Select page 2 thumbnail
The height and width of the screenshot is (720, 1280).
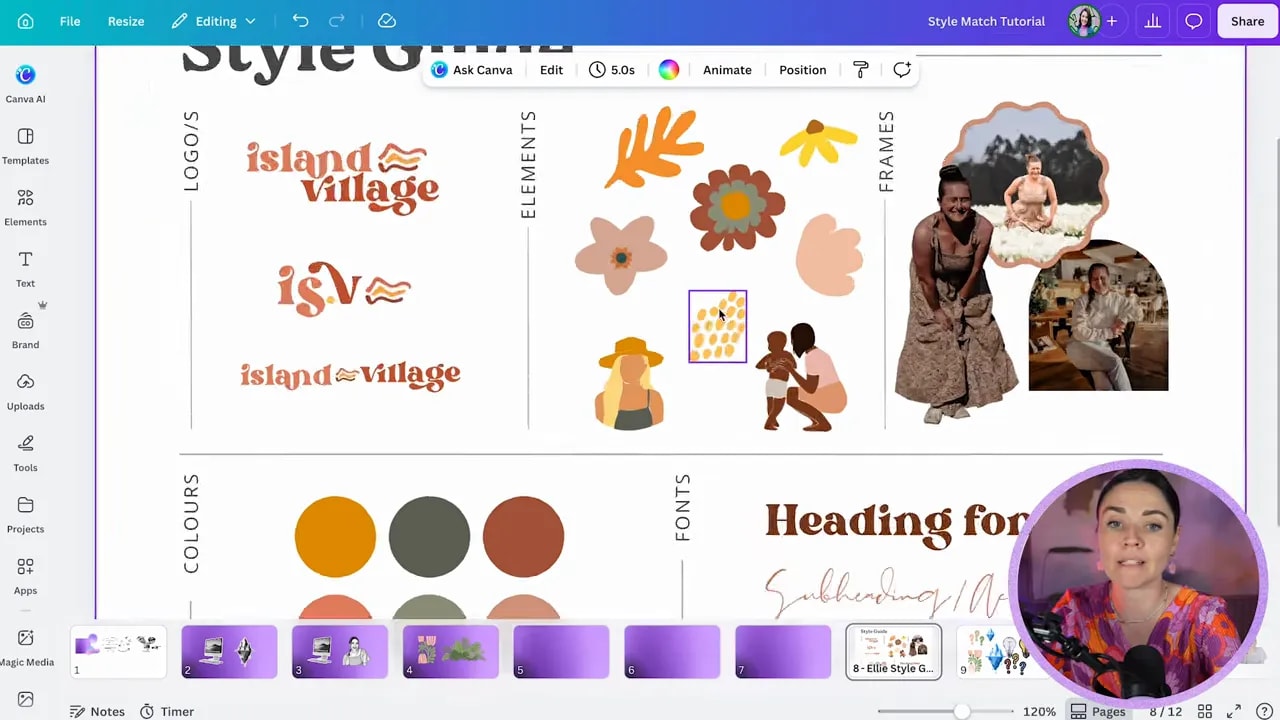click(x=229, y=651)
